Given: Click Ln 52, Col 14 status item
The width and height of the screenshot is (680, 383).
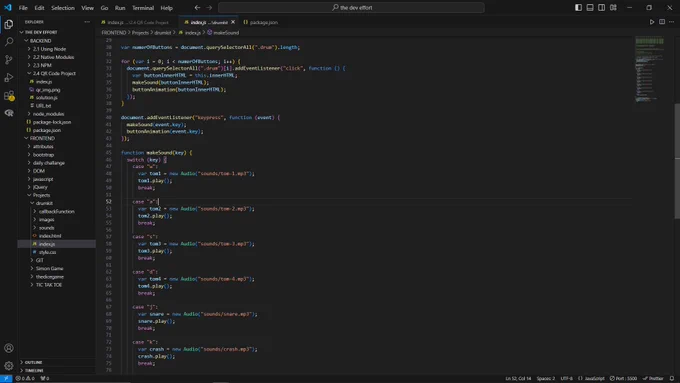Looking at the screenshot, I should coord(518,378).
